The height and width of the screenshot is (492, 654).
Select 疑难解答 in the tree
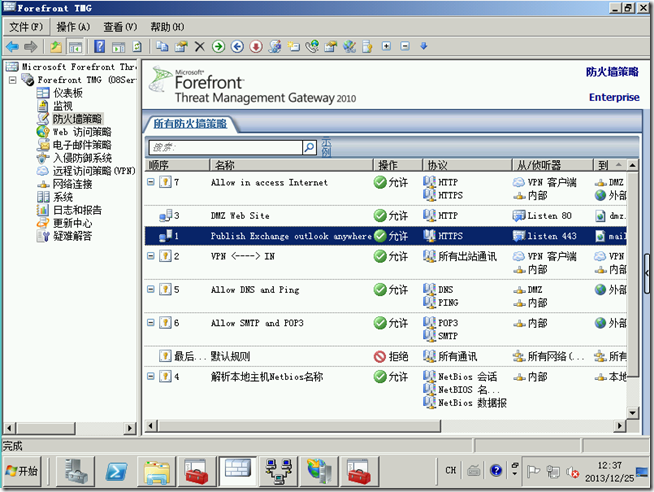[73, 236]
